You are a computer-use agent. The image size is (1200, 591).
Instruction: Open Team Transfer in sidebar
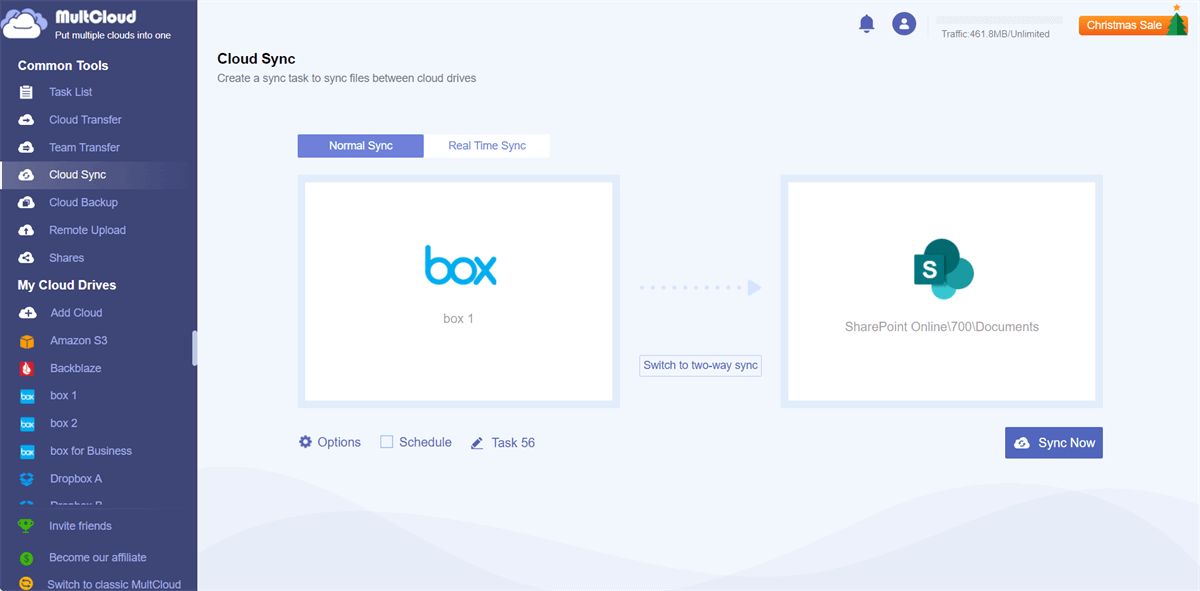point(84,148)
